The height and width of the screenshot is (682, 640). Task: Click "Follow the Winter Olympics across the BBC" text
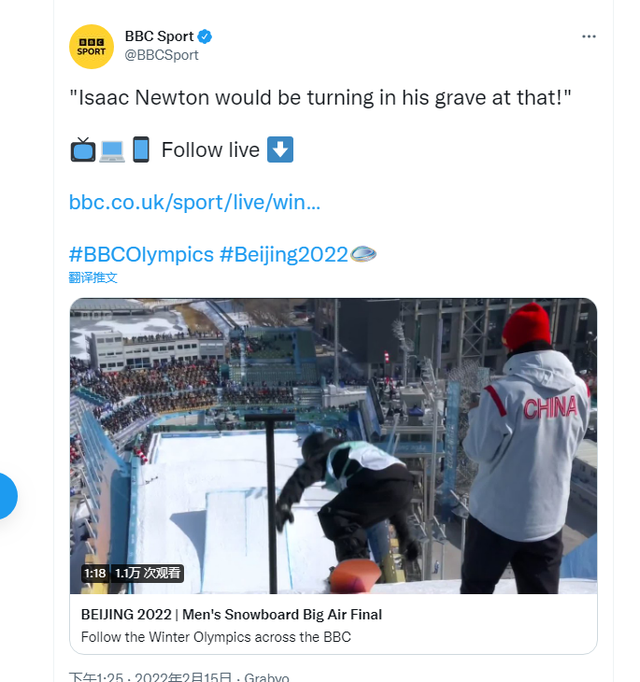tap(216, 637)
